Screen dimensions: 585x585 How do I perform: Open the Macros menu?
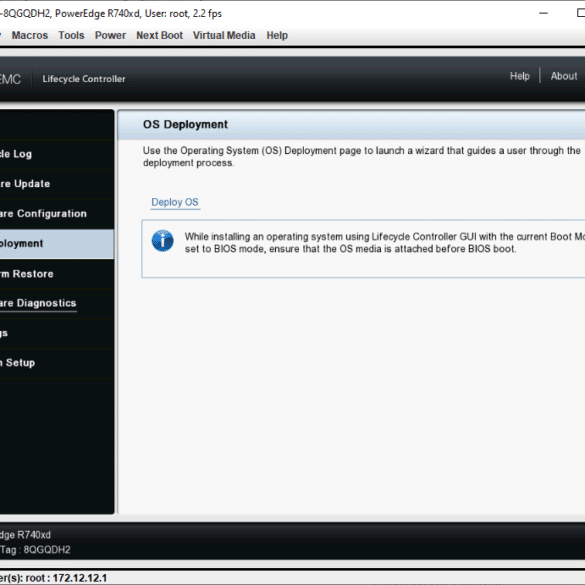(x=30, y=35)
